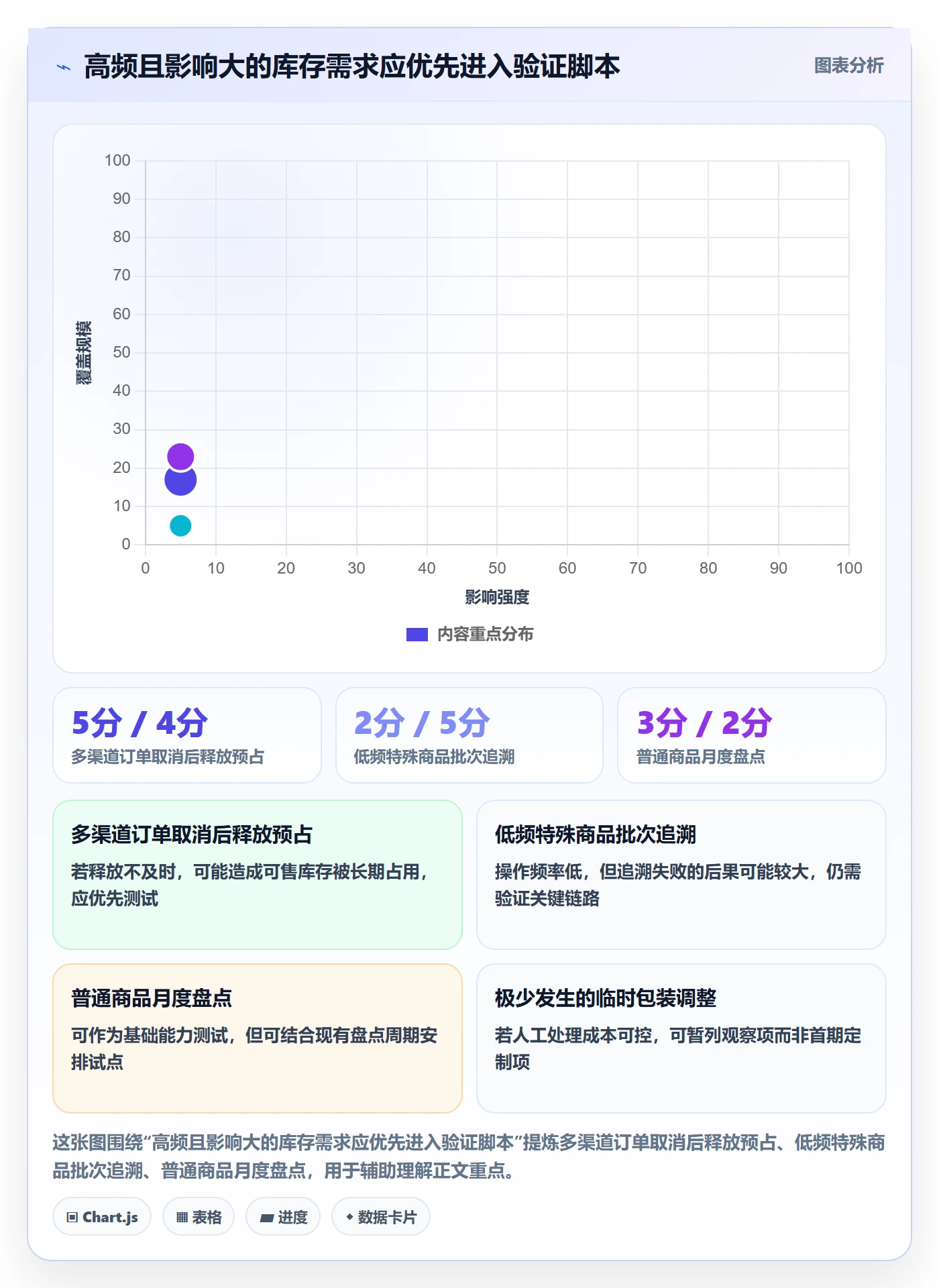Click the purple bubble data point

180,457
